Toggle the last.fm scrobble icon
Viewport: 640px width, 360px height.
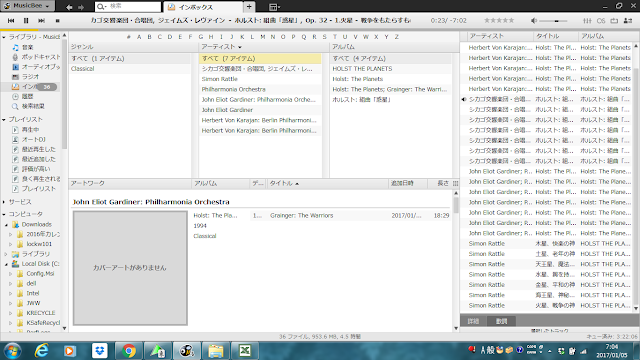click(x=601, y=20)
